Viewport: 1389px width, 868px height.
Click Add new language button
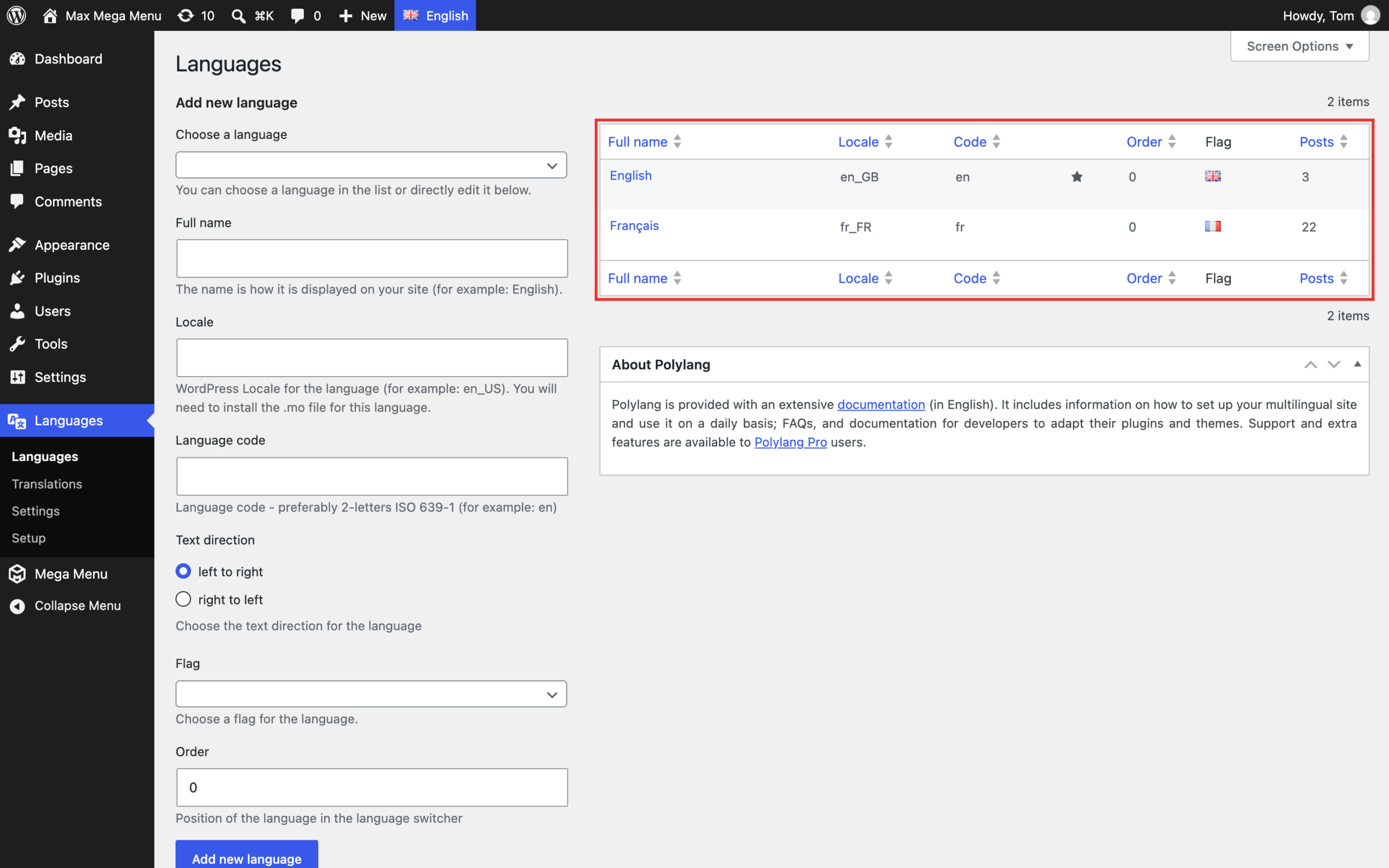[x=247, y=856]
